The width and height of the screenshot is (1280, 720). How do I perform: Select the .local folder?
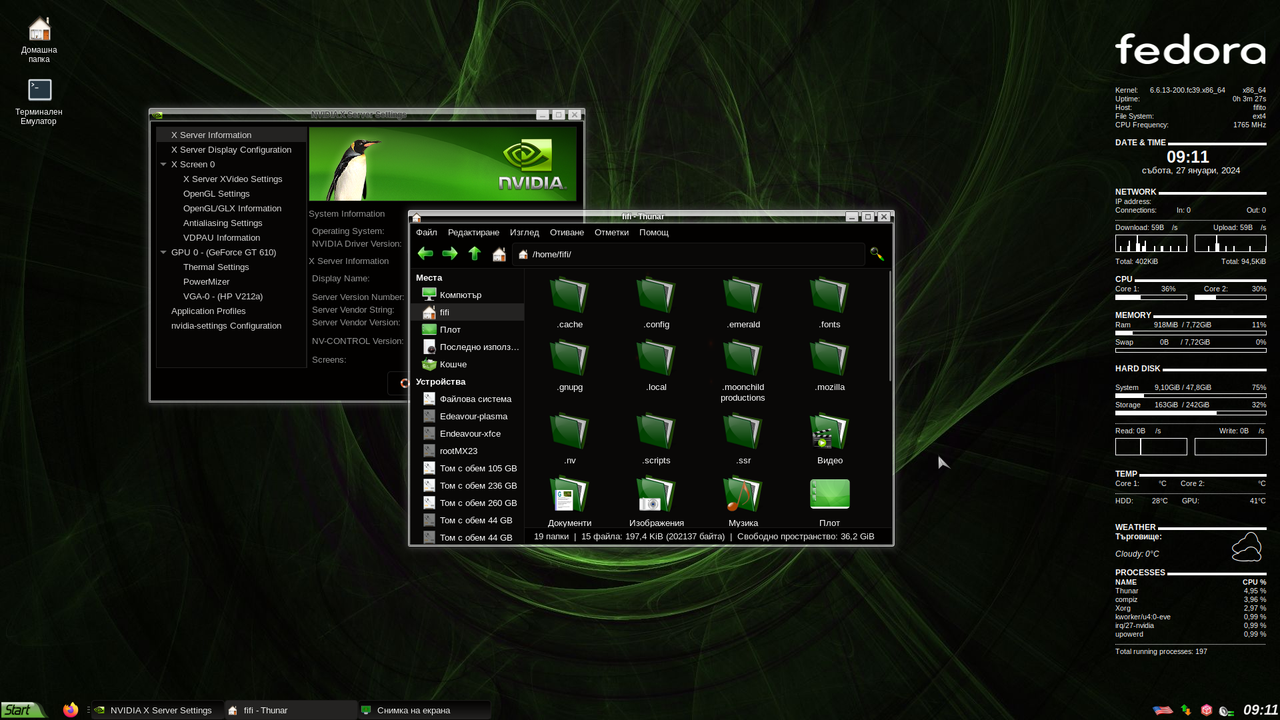point(657,366)
